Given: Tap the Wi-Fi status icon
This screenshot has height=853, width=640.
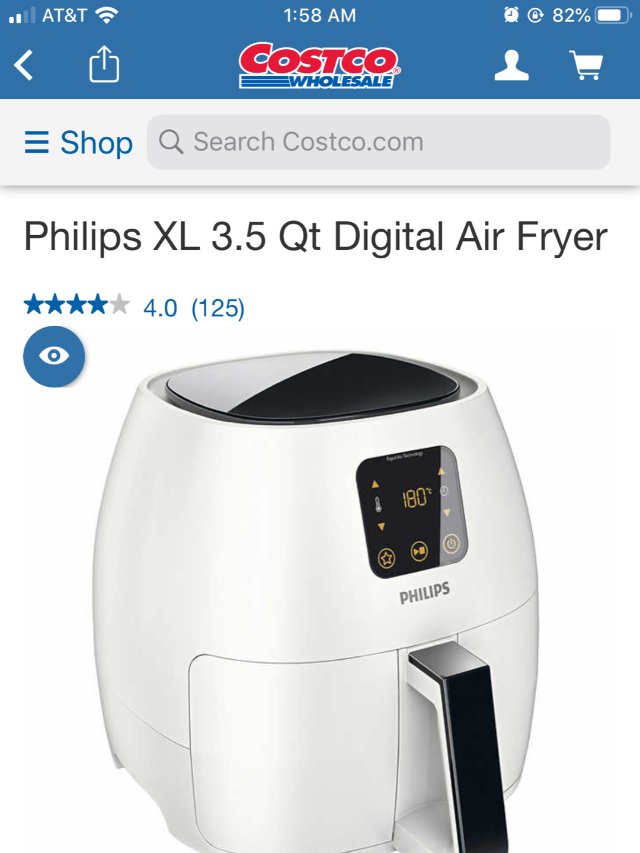Looking at the screenshot, I should [x=106, y=15].
